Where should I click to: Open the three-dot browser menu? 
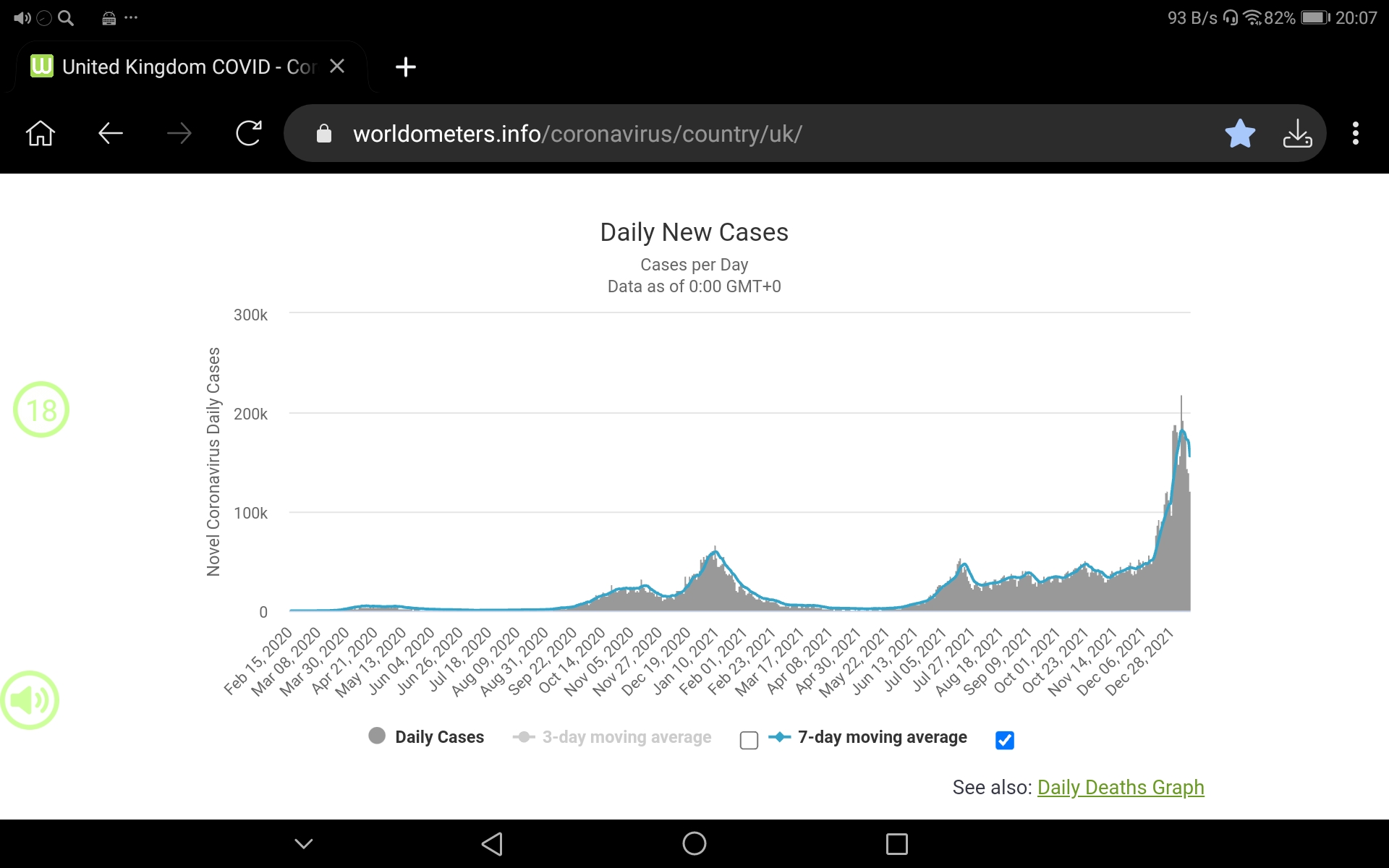(x=1355, y=133)
